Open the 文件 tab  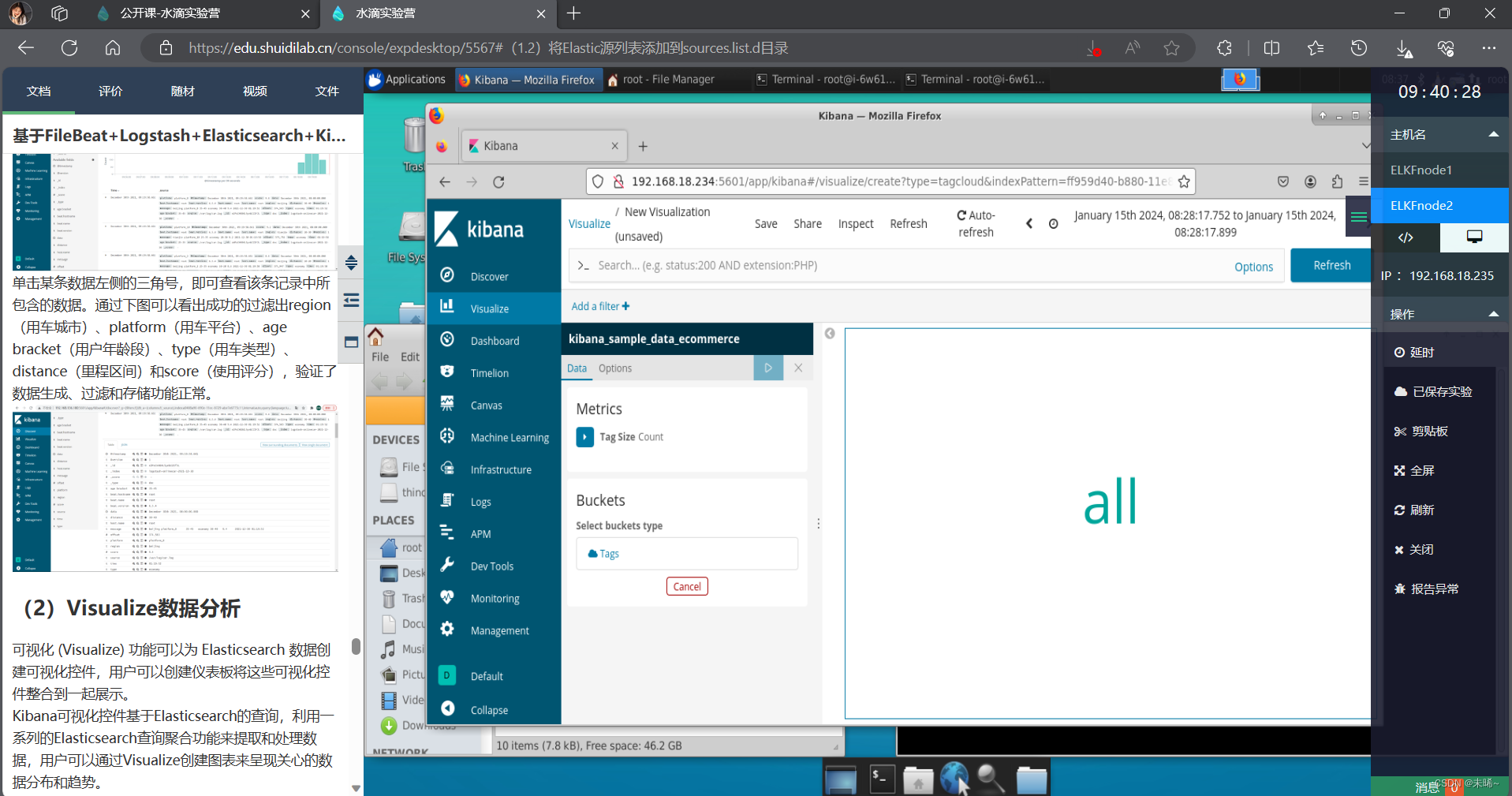point(327,92)
